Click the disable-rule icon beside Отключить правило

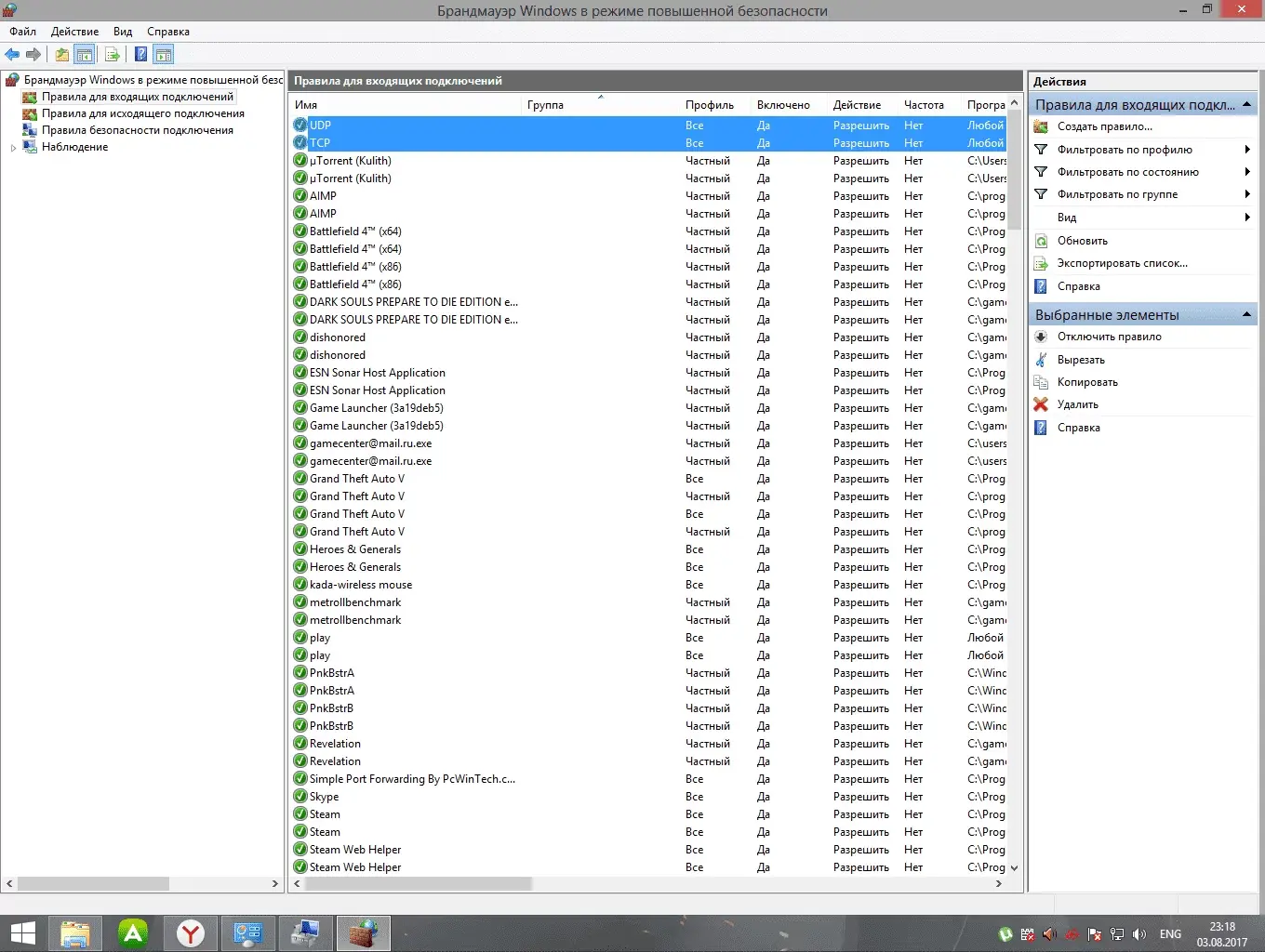(x=1041, y=337)
